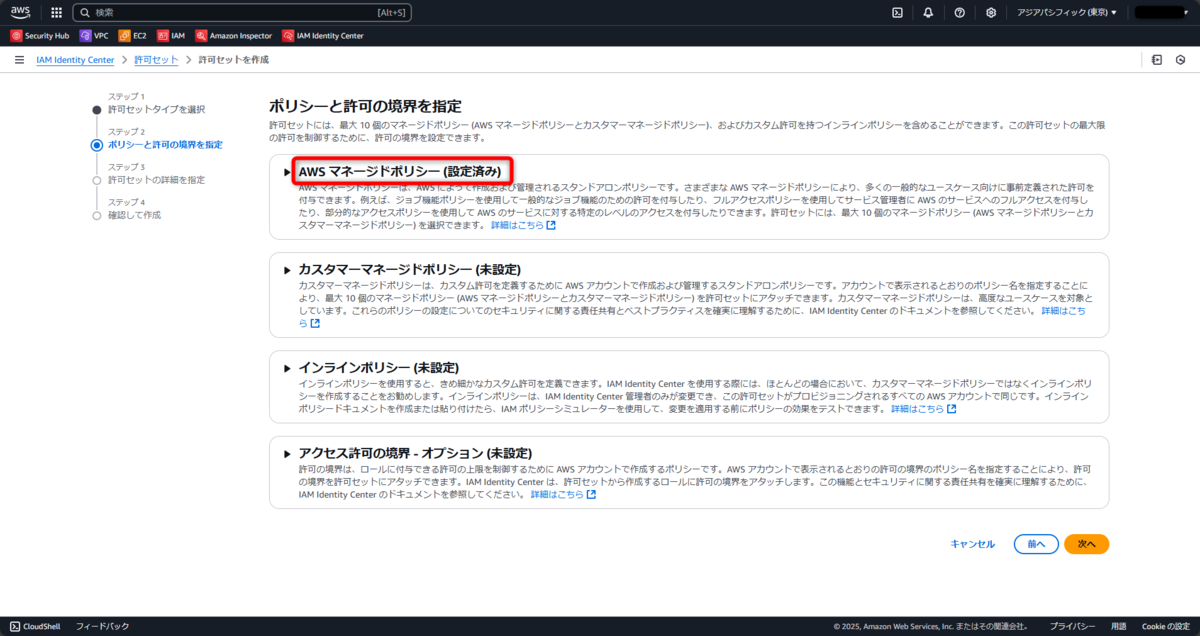Open the アジアパシフィック (東京) region dropdown
This screenshot has width=1200, height=636.
[x=1067, y=13]
